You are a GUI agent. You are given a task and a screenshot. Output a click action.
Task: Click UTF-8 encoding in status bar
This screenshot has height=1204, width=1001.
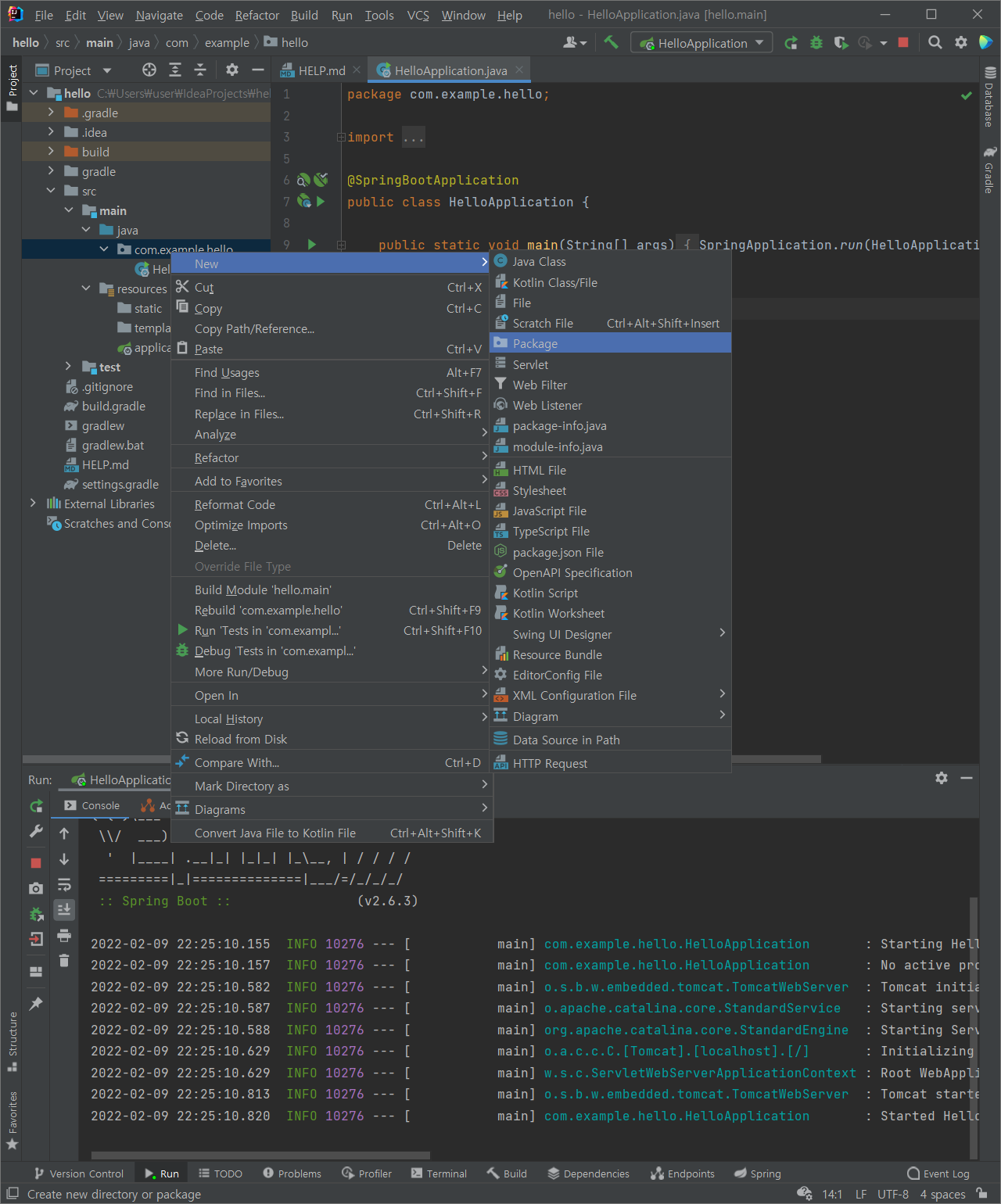[893, 1194]
